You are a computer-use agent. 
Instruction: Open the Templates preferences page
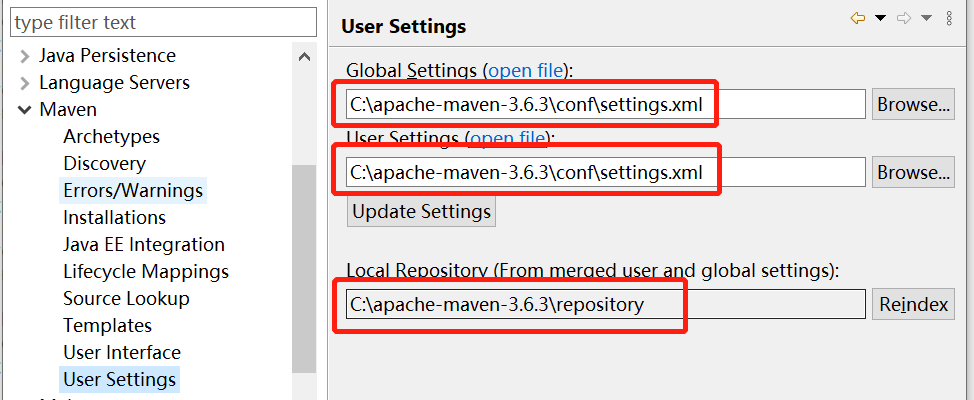coord(107,325)
